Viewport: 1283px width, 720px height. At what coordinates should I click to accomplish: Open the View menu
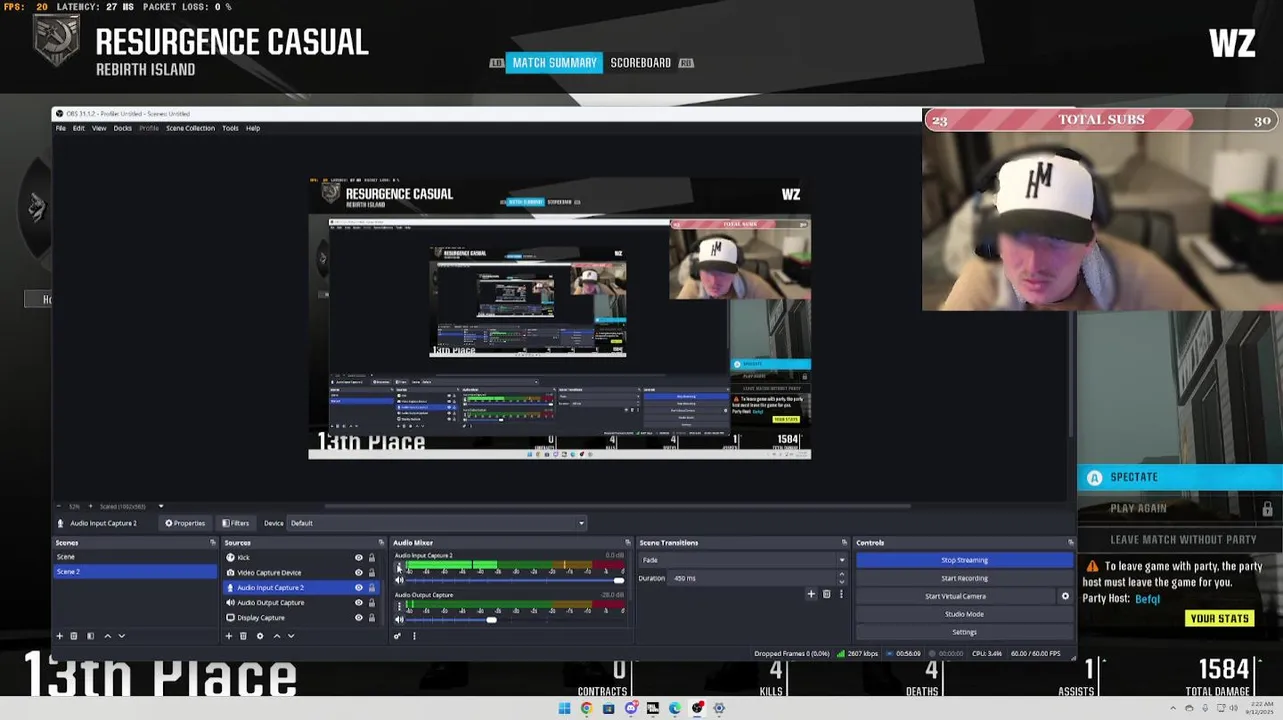pos(99,128)
